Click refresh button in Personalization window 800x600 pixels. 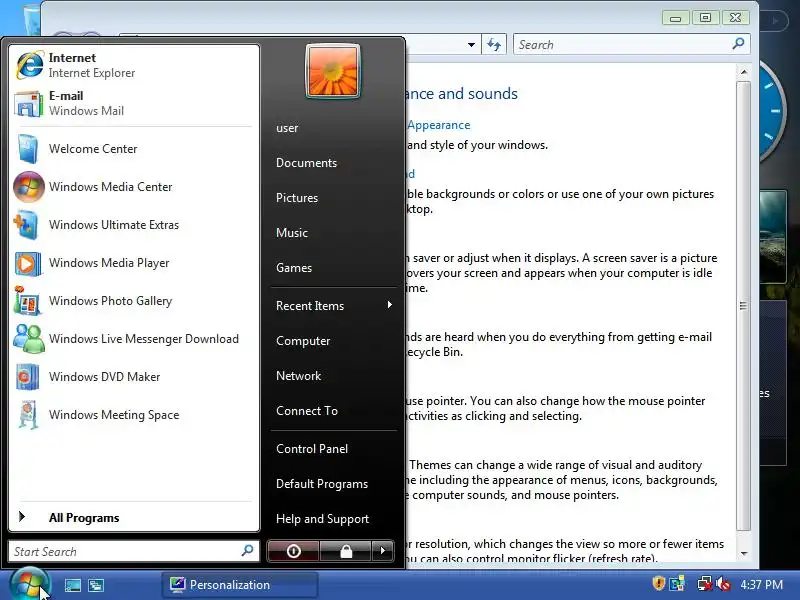pyautogui.click(x=494, y=45)
